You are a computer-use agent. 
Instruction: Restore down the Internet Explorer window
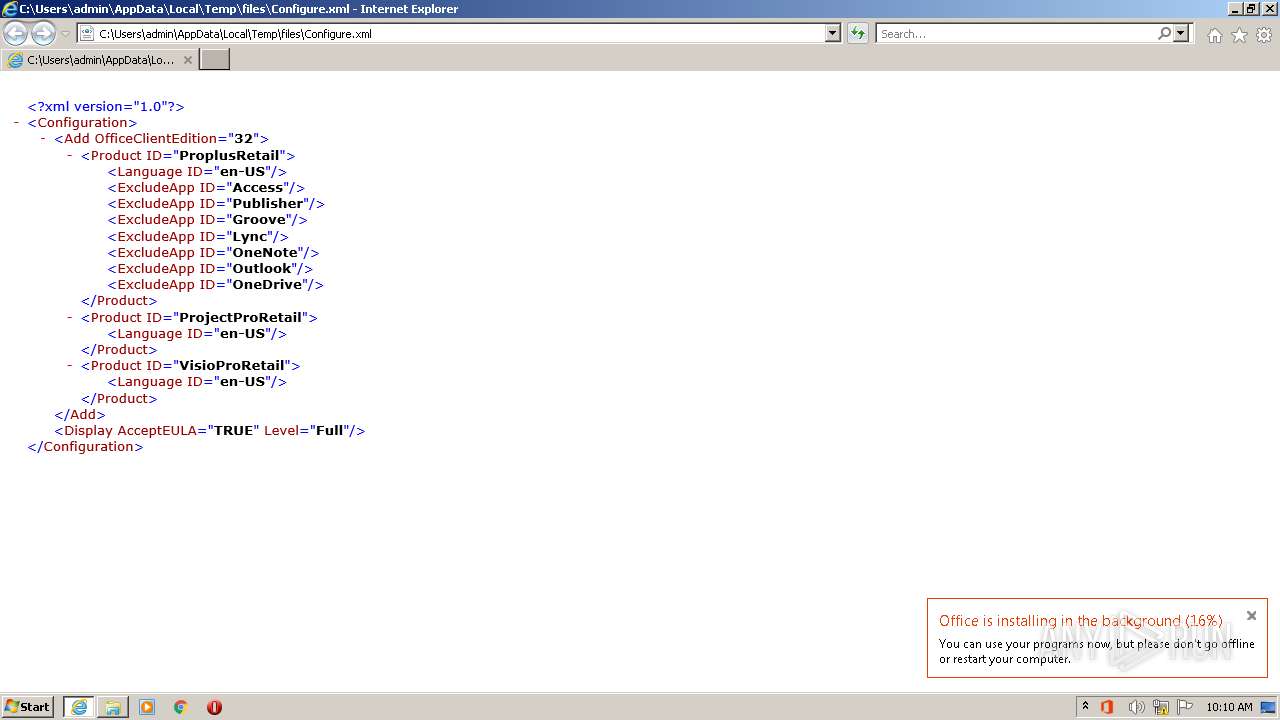click(1251, 8)
